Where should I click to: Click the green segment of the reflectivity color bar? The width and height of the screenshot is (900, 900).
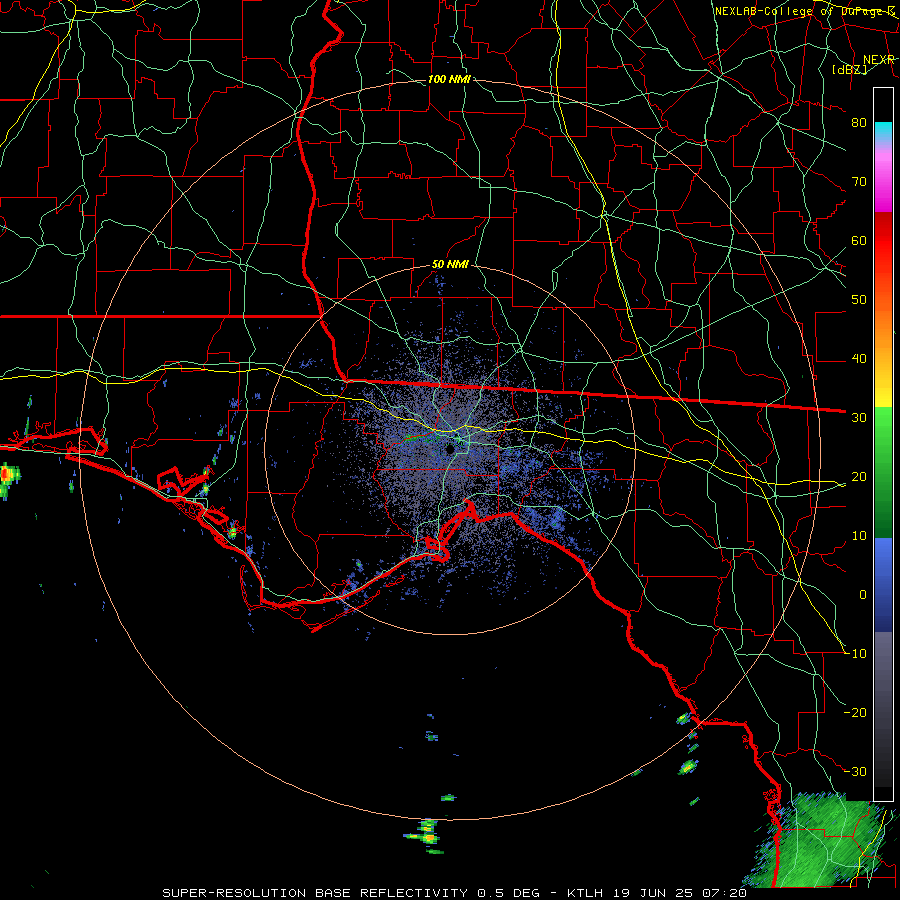[x=883, y=472]
